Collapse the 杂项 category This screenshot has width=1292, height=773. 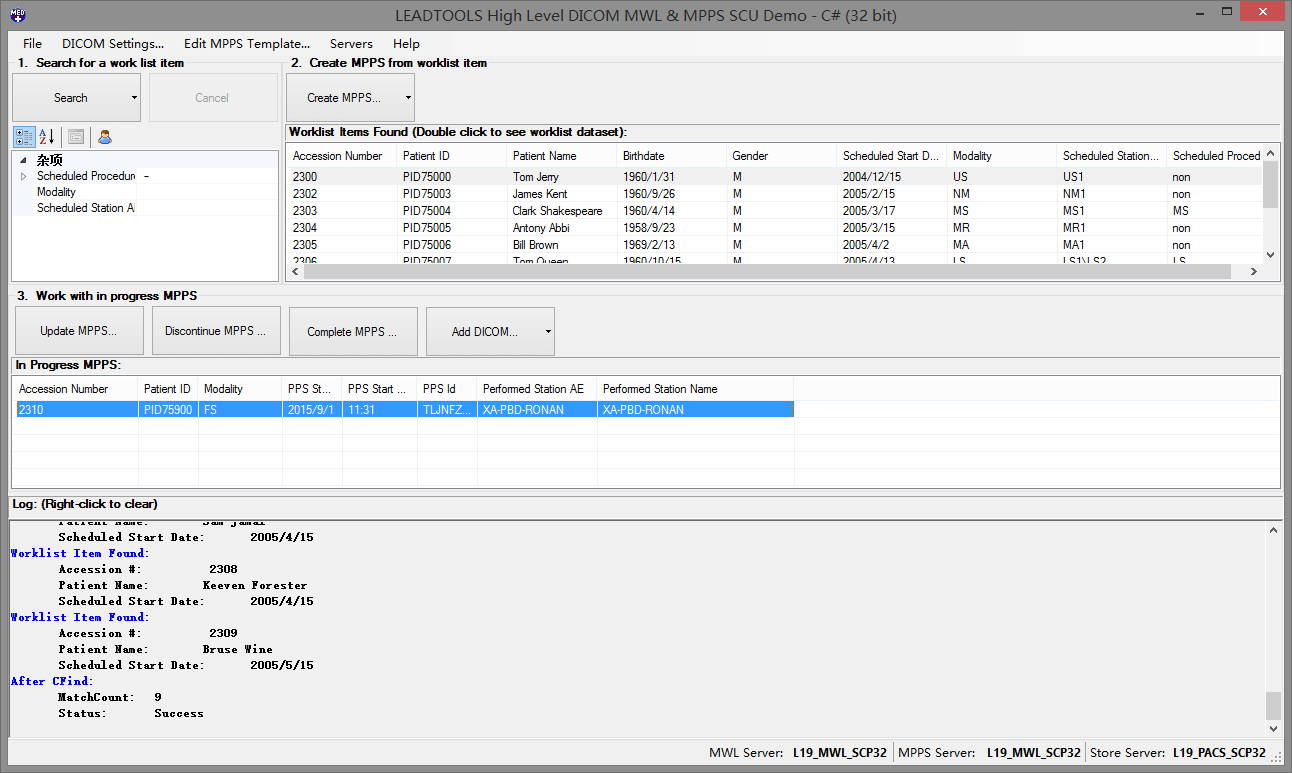coord(24,160)
